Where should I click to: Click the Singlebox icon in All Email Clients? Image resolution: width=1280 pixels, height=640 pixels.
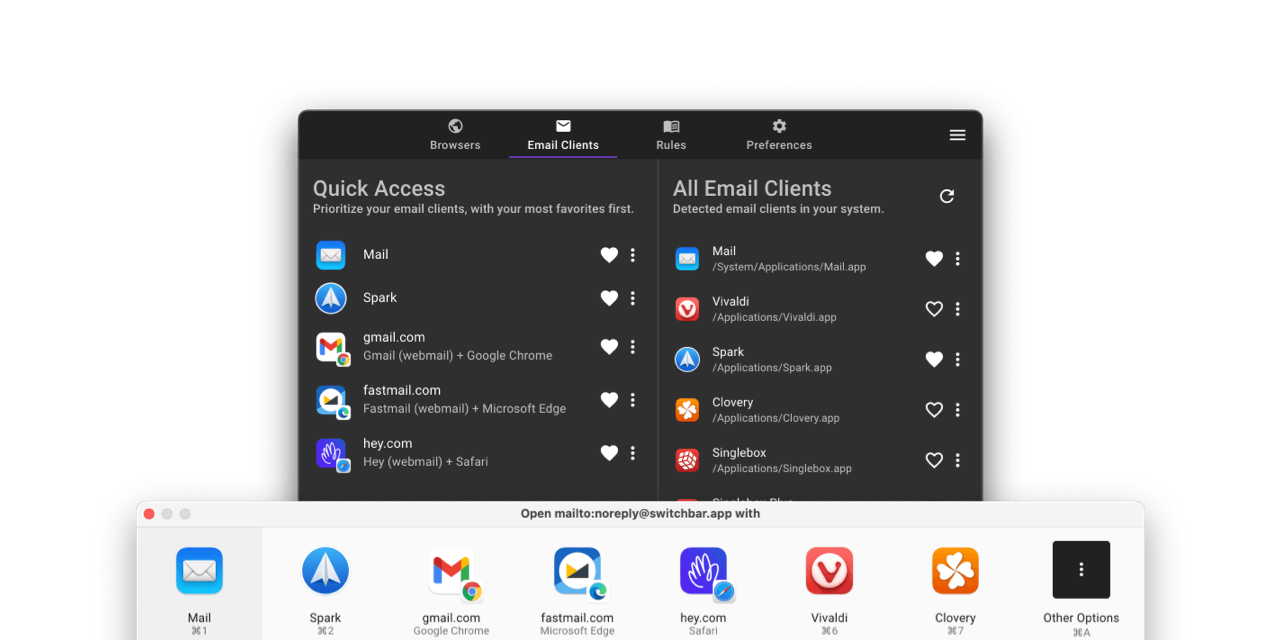(x=687, y=460)
